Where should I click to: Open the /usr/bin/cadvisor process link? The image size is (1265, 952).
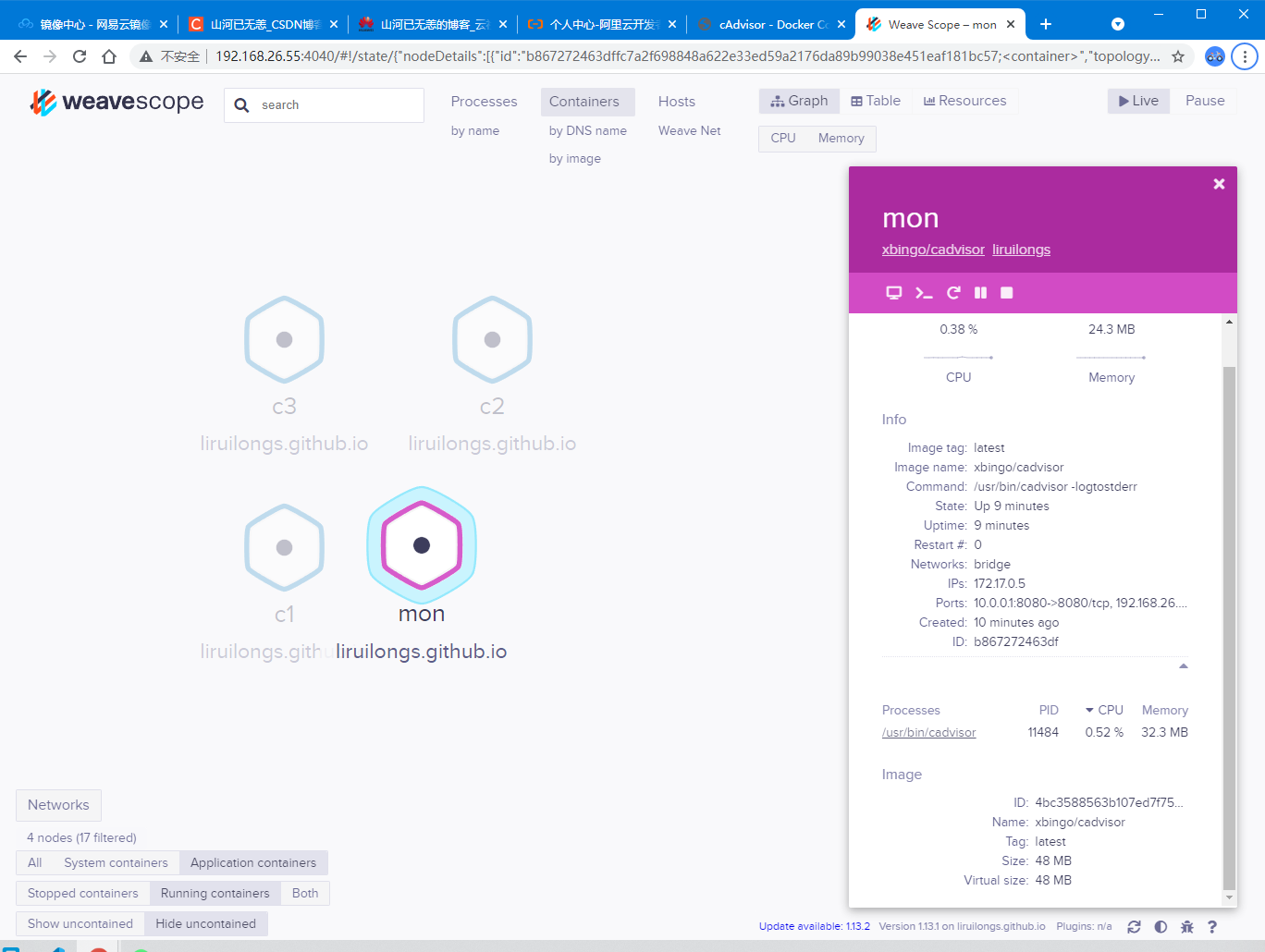point(928,732)
